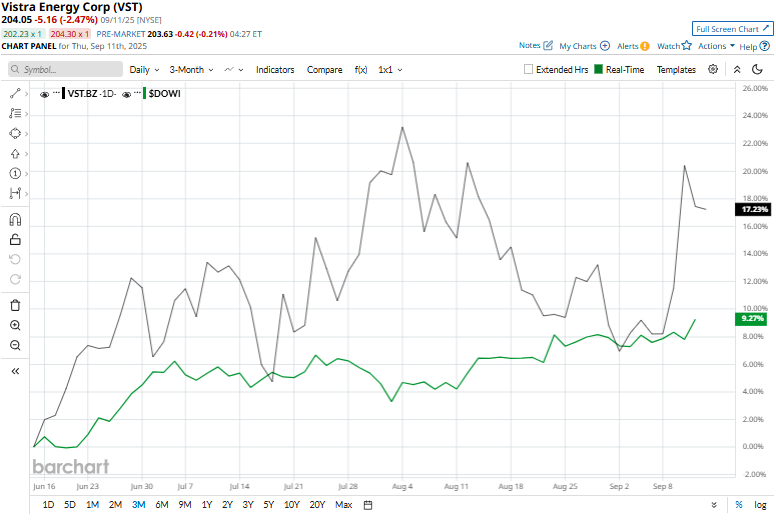Delete drawings with the trash icon
This screenshot has height=522, width=776.
coord(15,305)
